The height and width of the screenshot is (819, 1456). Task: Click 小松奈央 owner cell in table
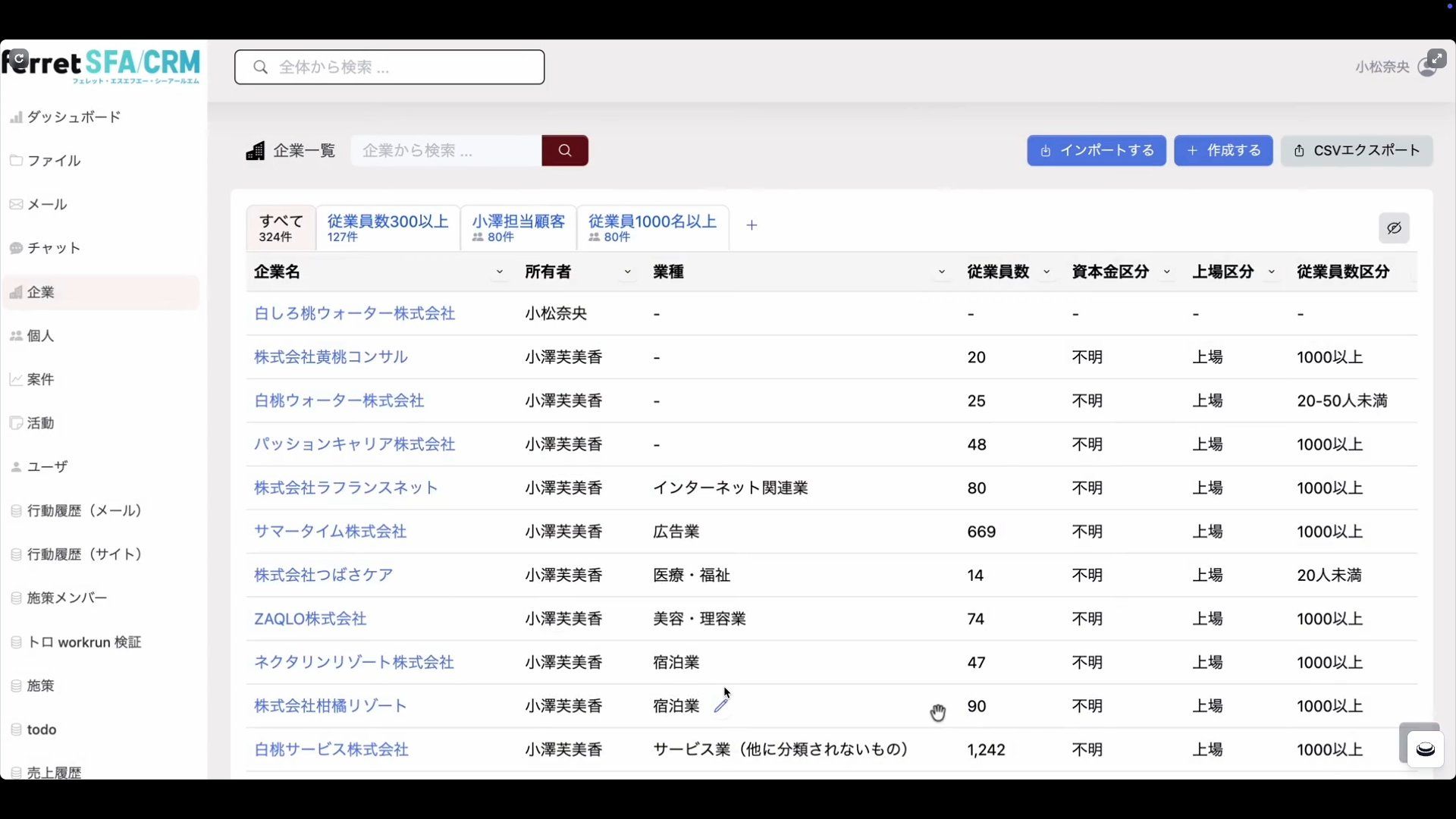click(556, 313)
